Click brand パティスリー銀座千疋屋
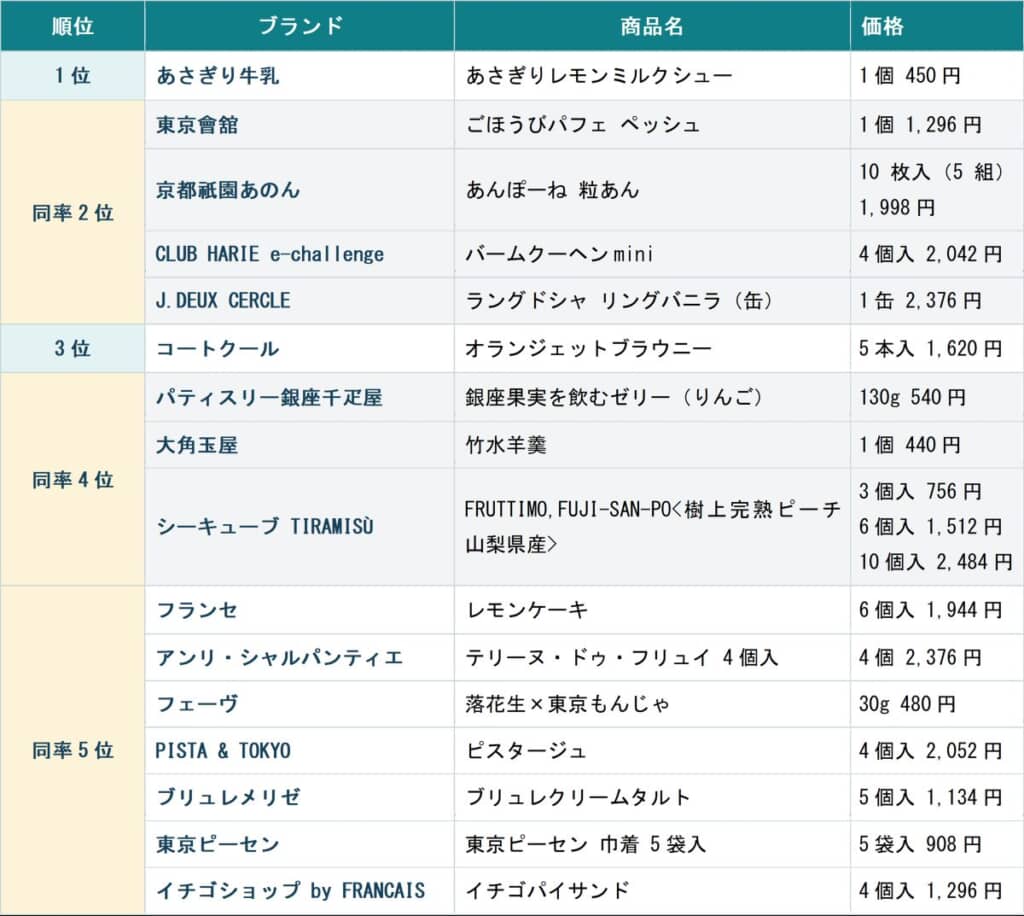Screen dimensions: 1024x916 (269, 397)
